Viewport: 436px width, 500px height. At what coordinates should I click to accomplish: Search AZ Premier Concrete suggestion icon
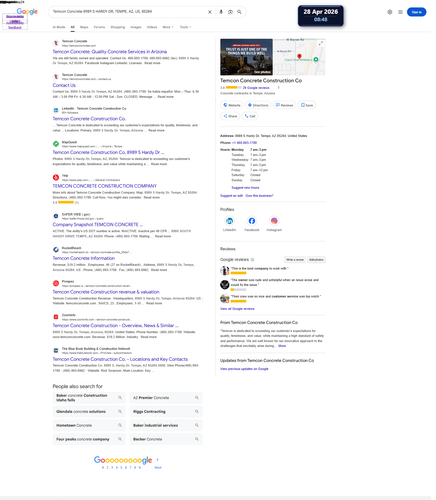(x=197, y=398)
